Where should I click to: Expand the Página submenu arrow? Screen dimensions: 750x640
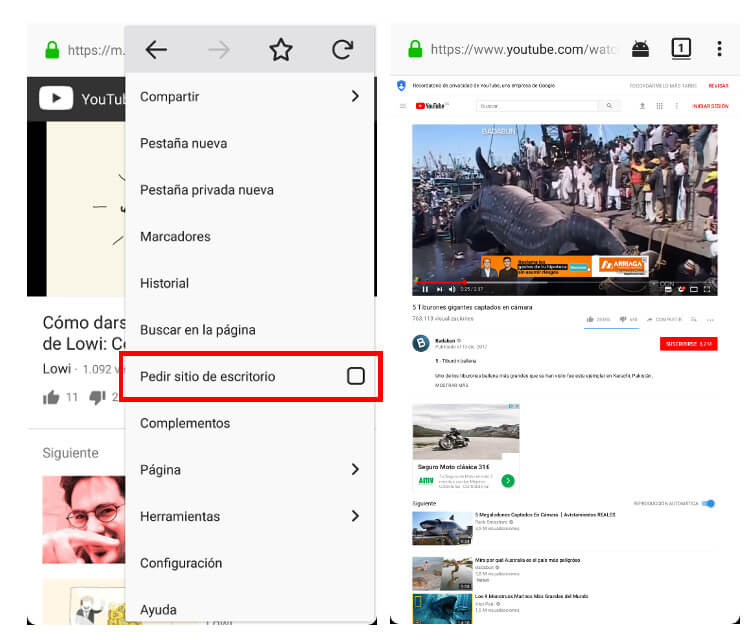[355, 469]
